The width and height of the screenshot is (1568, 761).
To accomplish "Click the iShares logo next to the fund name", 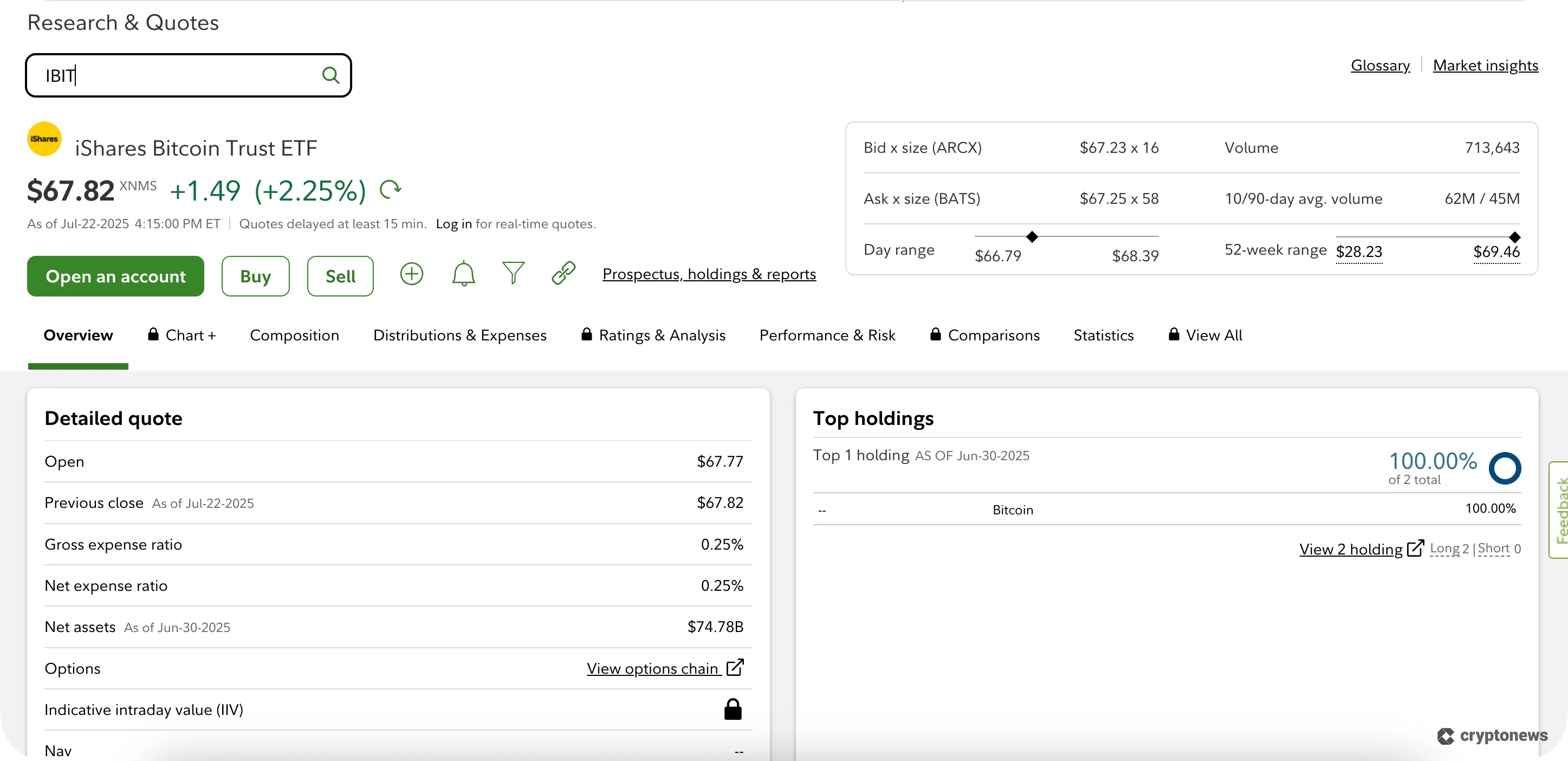I will 44,139.
